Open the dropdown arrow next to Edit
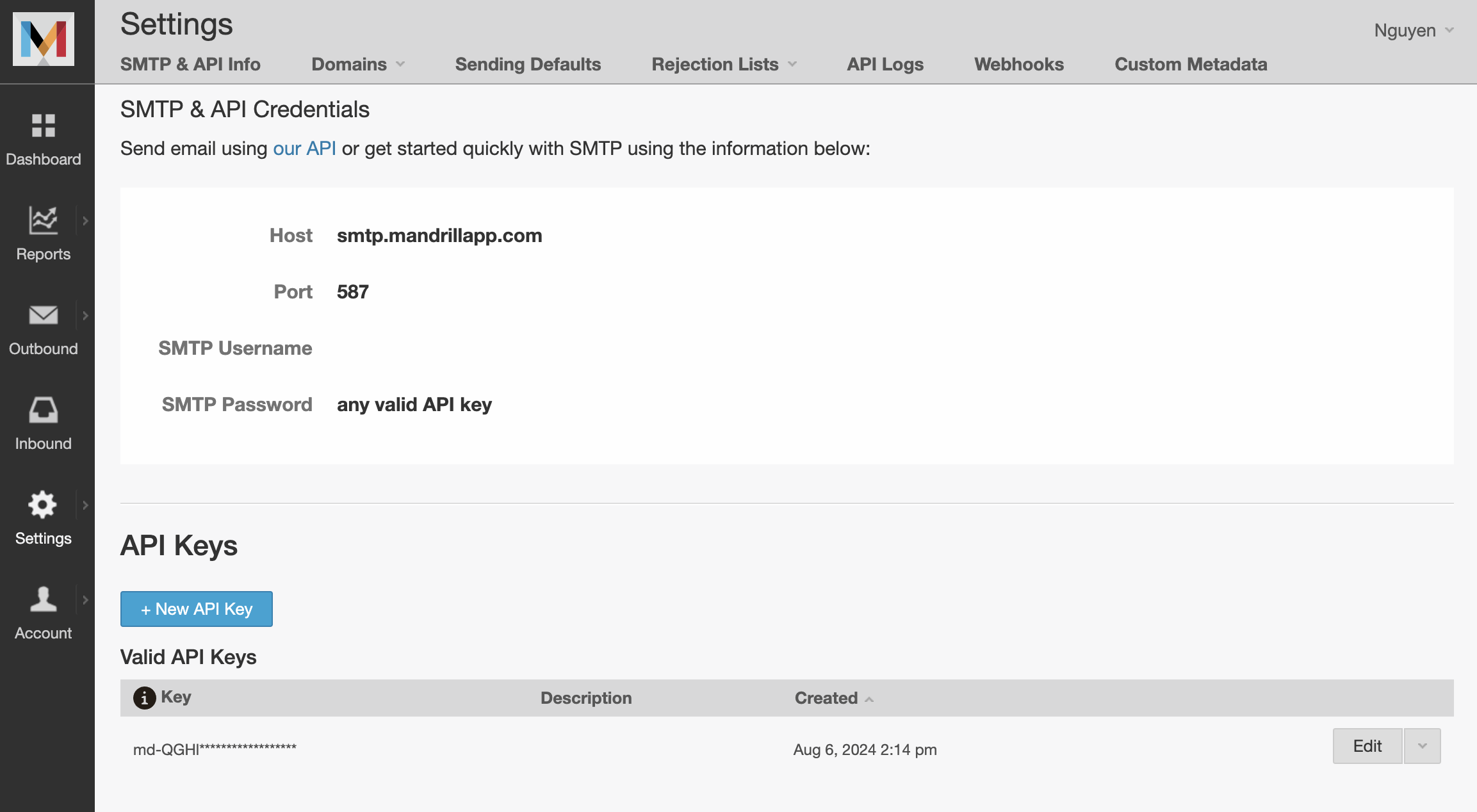The image size is (1477, 812). [x=1423, y=746]
